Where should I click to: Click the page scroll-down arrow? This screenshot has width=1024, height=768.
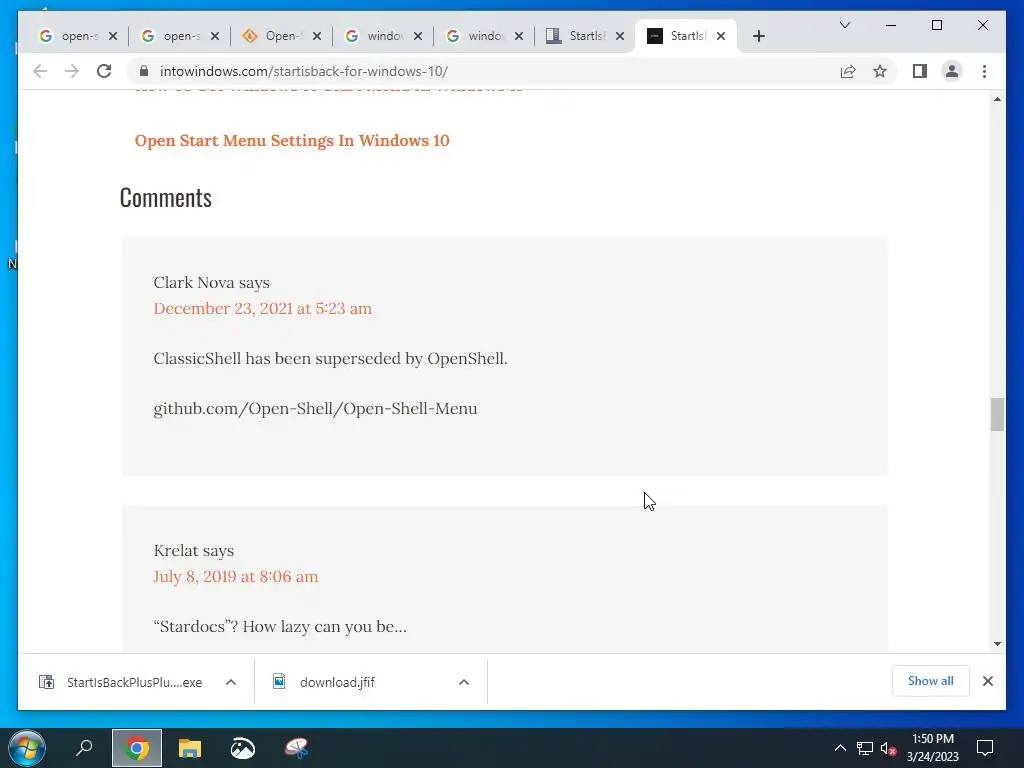point(997,644)
